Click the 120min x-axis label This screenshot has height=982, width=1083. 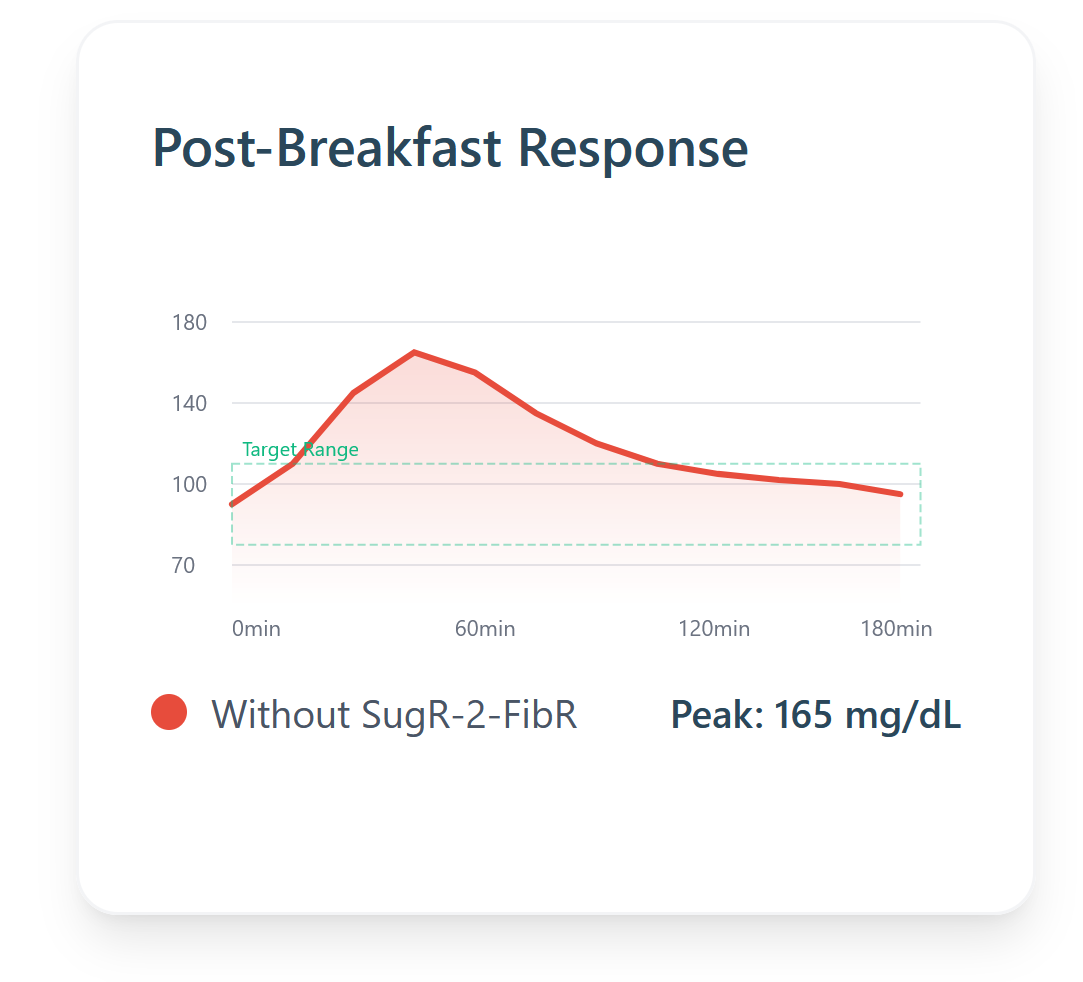[714, 628]
